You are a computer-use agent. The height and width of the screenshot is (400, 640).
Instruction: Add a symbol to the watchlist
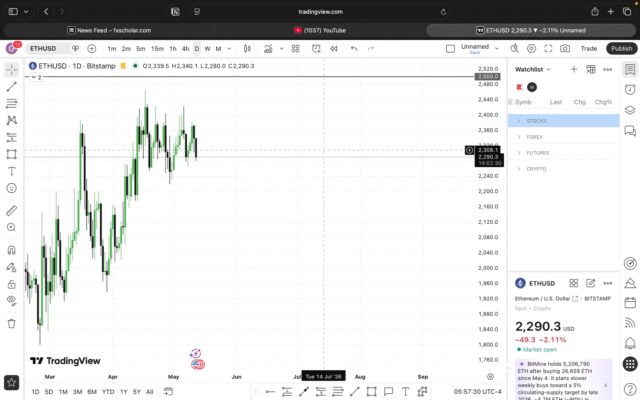tap(574, 69)
